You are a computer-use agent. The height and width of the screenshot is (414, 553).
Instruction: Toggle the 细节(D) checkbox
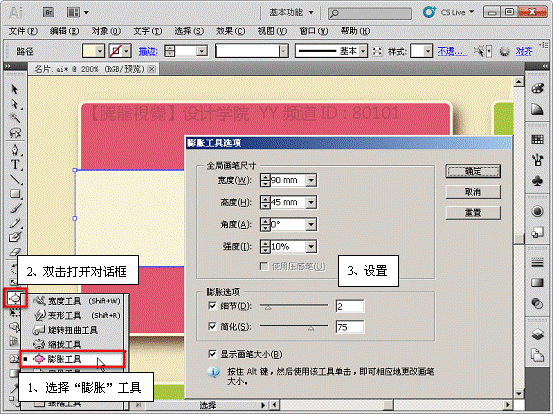point(212,305)
